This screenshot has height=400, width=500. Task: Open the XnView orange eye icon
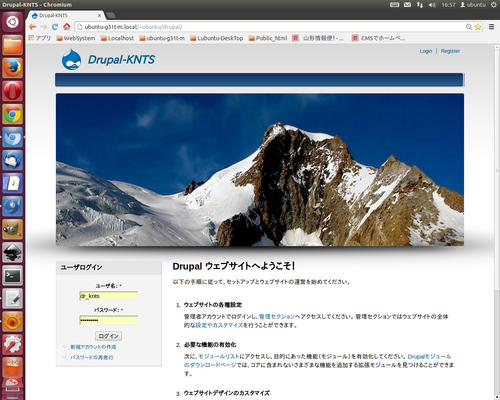[12, 321]
